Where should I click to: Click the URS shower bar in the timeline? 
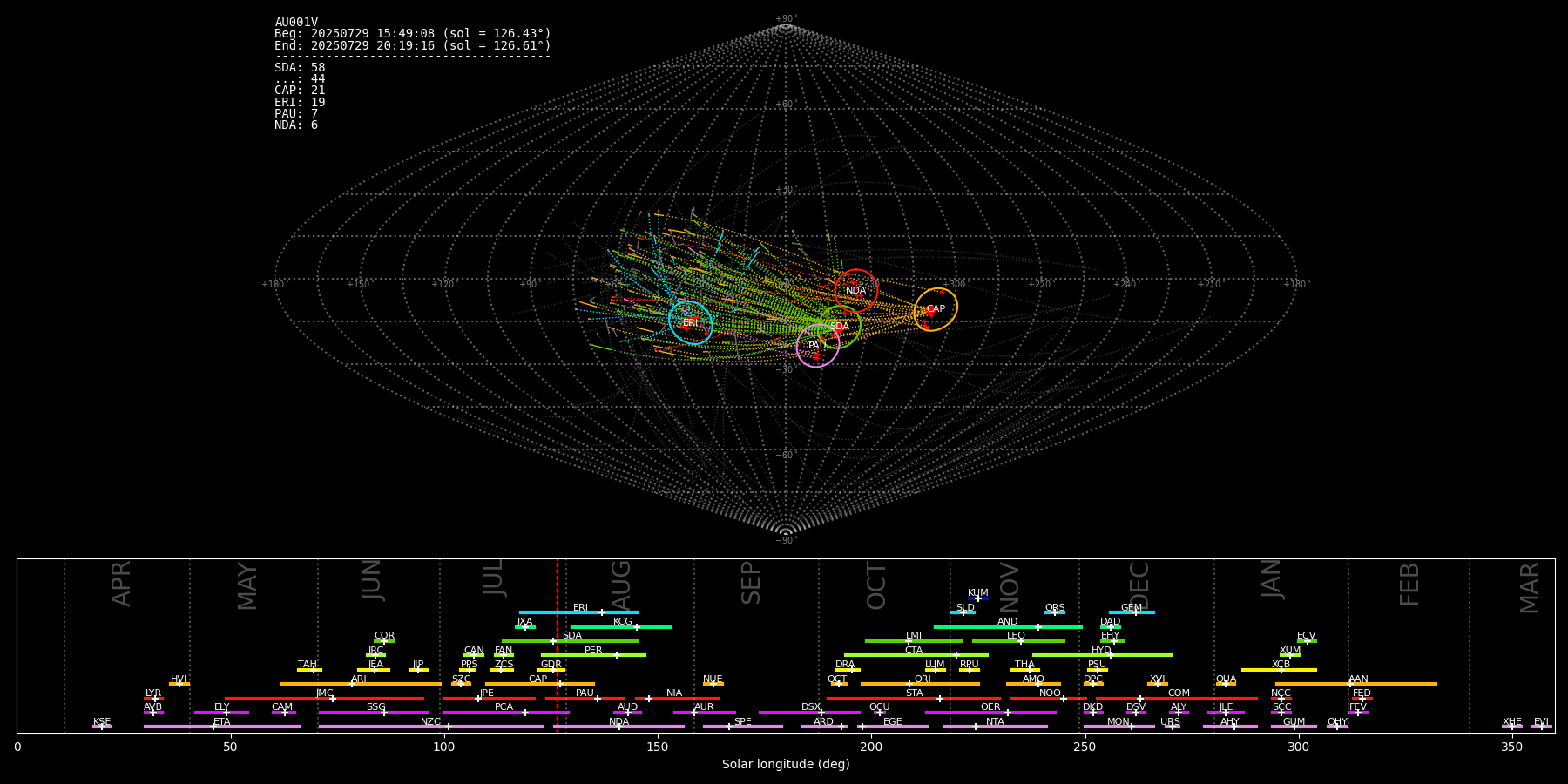pos(1172,727)
